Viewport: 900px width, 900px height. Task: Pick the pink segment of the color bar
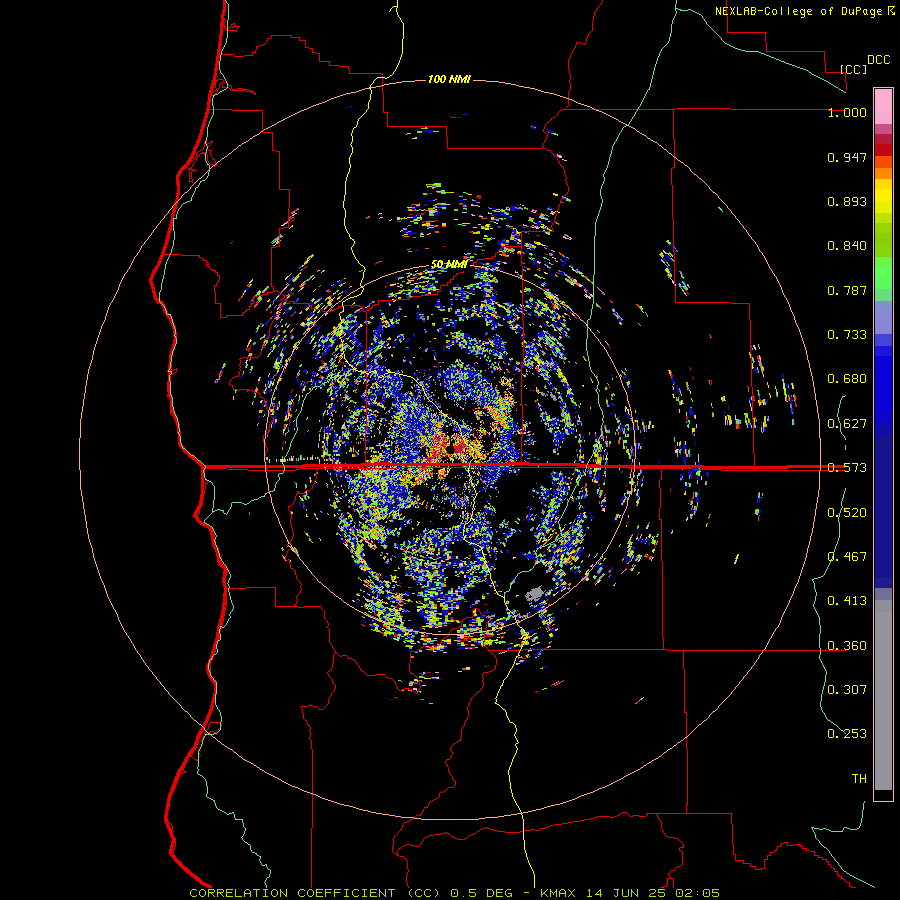[883, 107]
